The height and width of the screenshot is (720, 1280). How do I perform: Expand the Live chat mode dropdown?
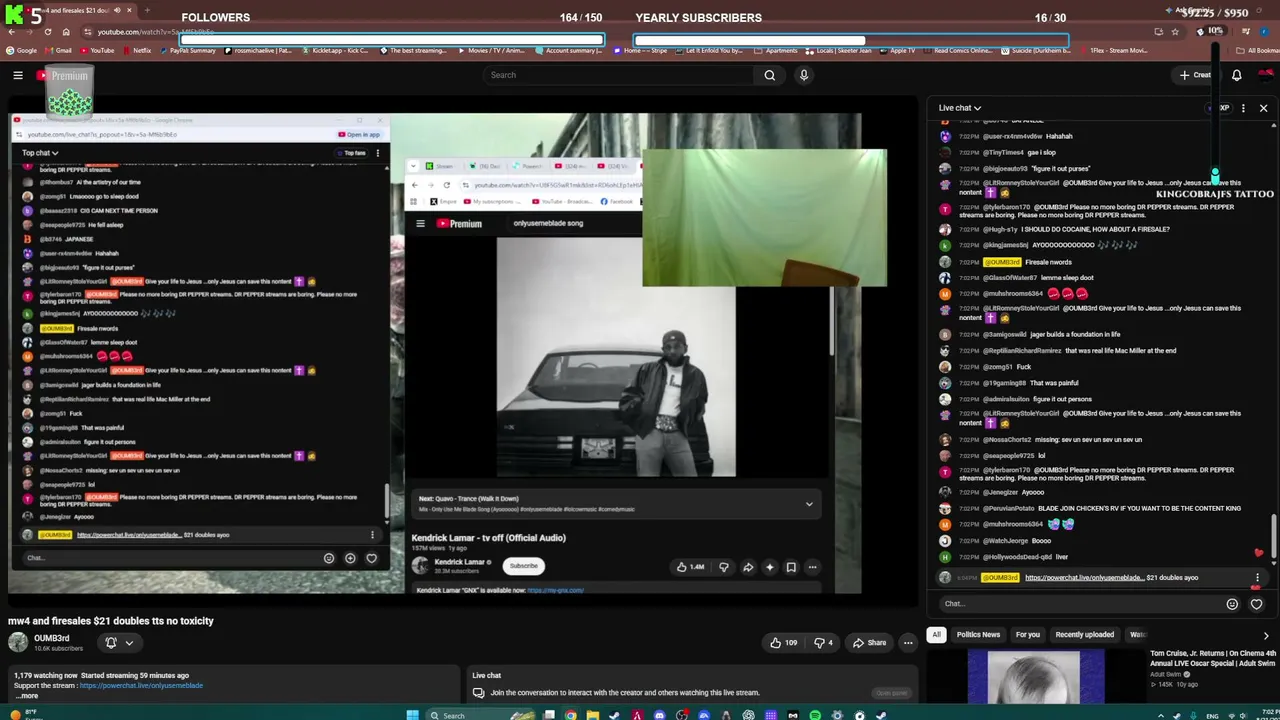coord(960,108)
